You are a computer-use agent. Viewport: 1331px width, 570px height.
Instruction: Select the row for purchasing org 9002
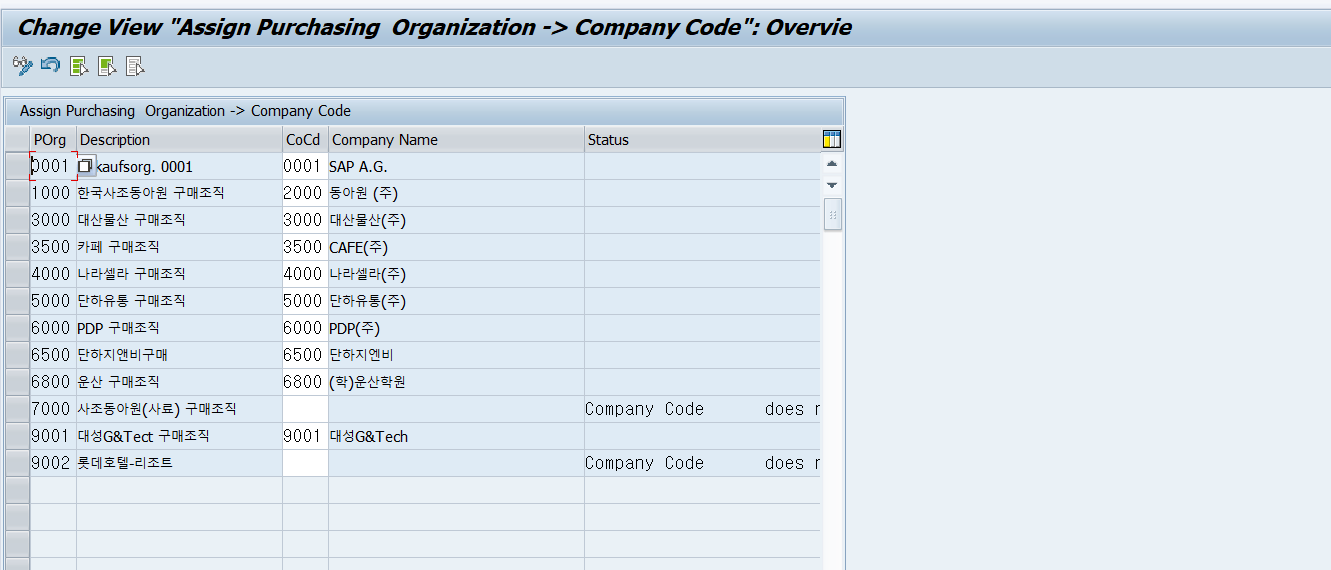(x=17, y=463)
